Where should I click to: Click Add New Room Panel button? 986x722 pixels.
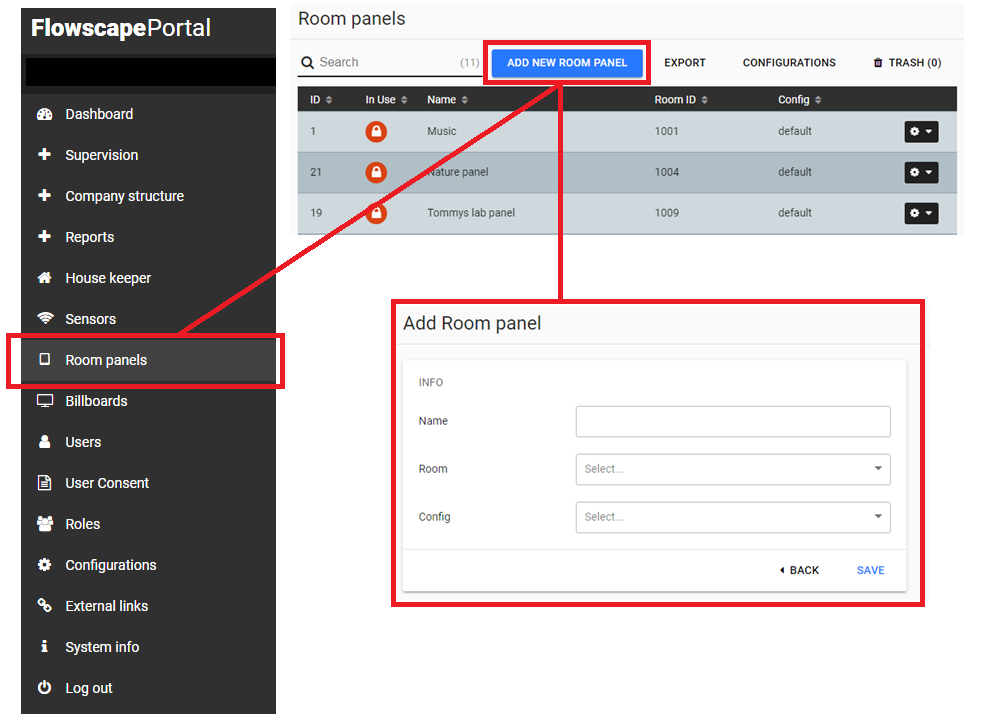[567, 63]
